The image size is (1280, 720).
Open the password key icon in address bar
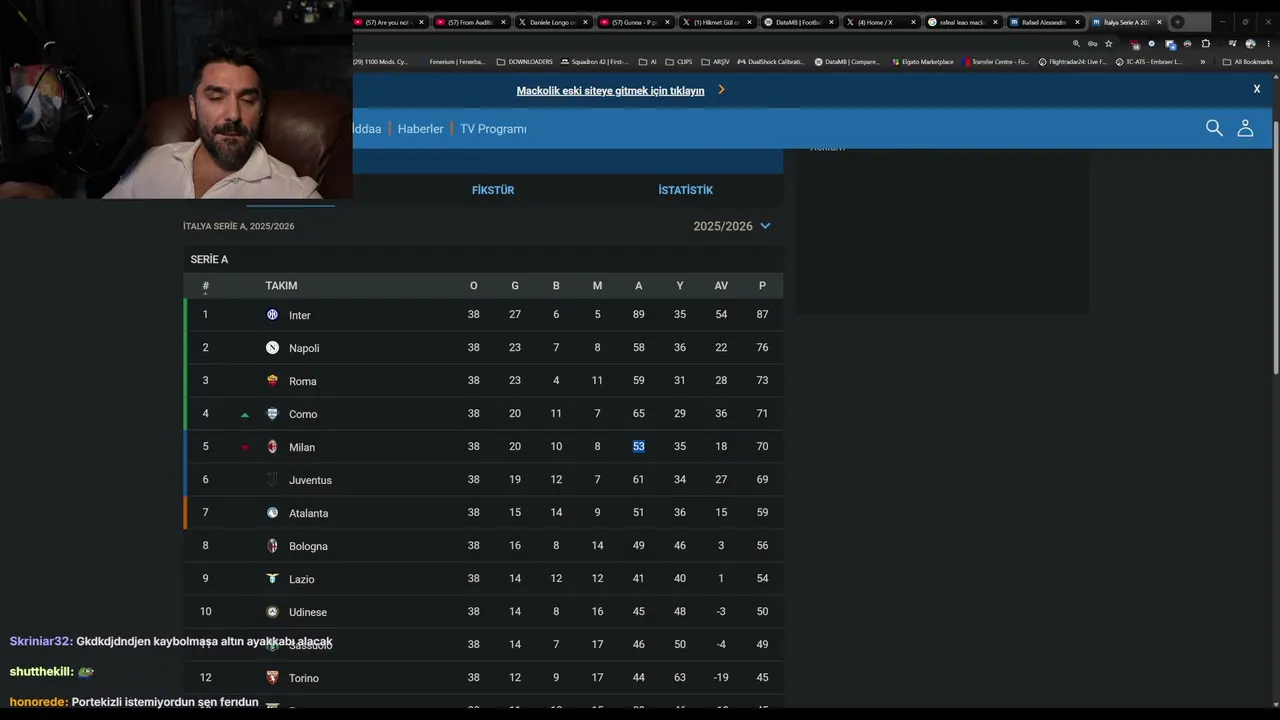coord(1092,44)
